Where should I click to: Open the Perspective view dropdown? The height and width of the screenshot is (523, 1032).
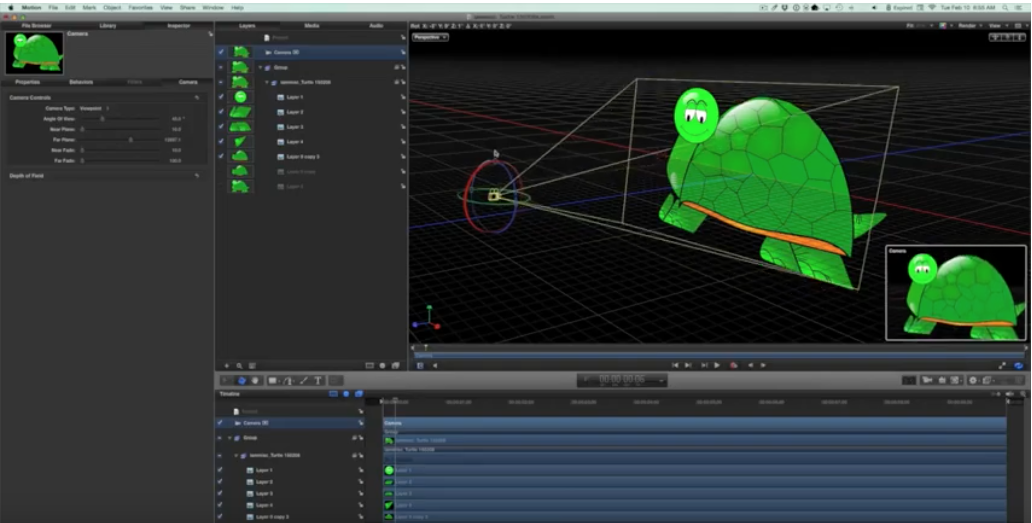[430, 37]
